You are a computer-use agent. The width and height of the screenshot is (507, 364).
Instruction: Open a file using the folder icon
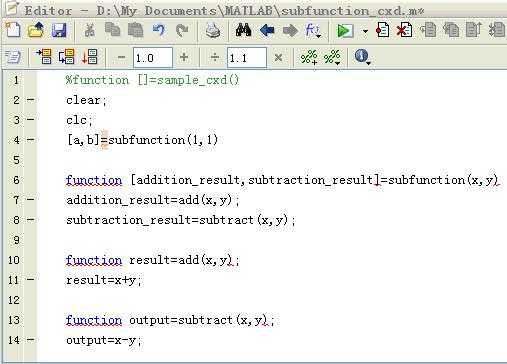click(36, 30)
